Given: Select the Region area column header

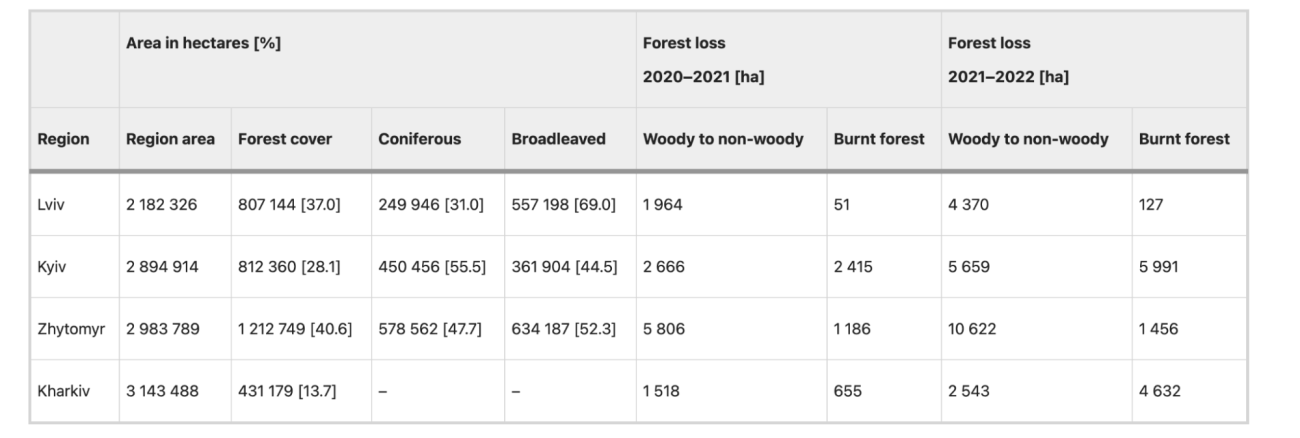Looking at the screenshot, I should coord(169,140).
